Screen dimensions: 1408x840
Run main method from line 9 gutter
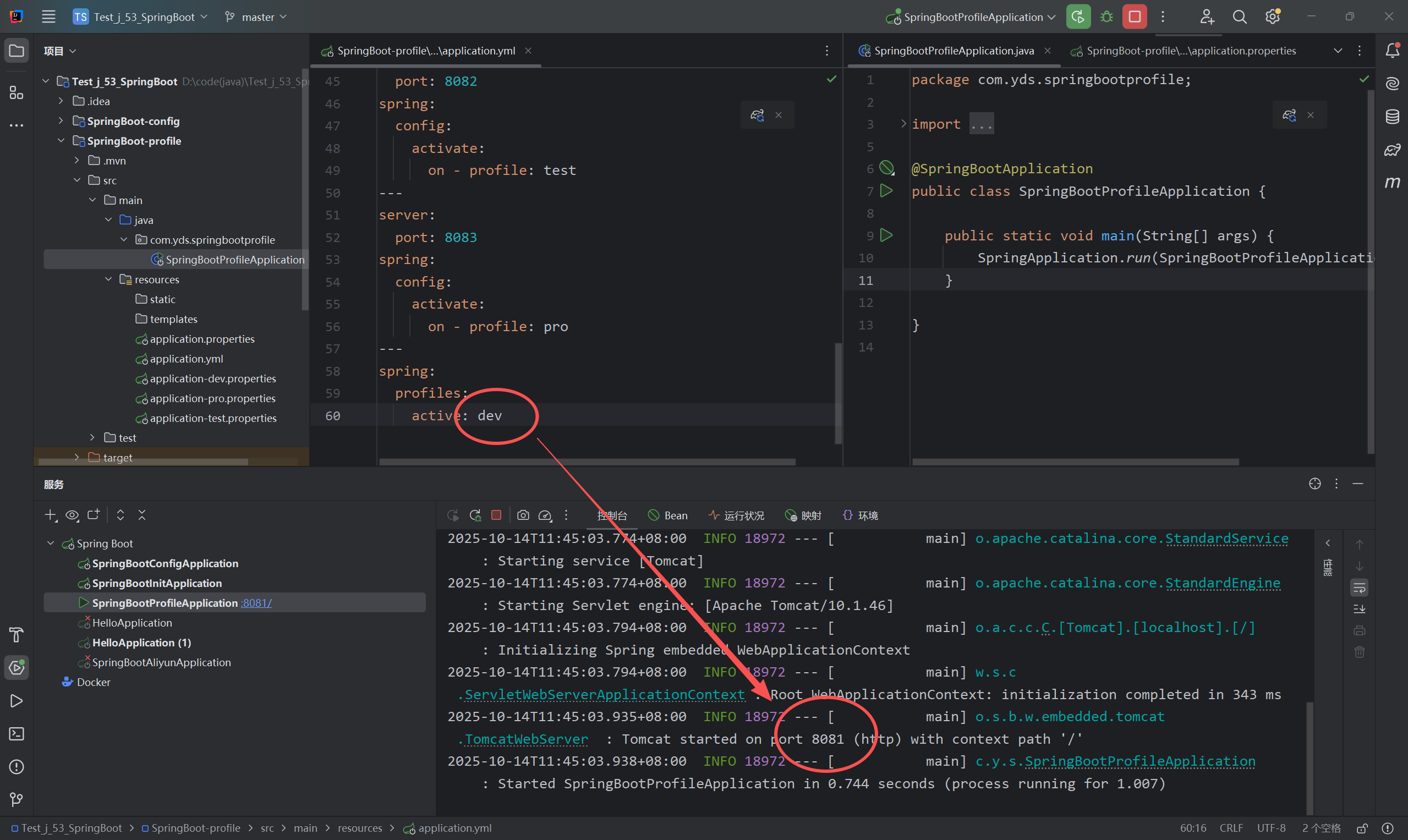886,235
